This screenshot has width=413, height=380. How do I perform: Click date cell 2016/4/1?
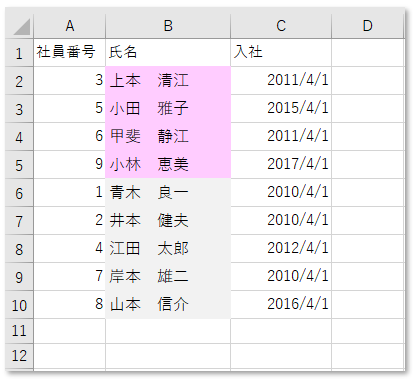[281, 305]
